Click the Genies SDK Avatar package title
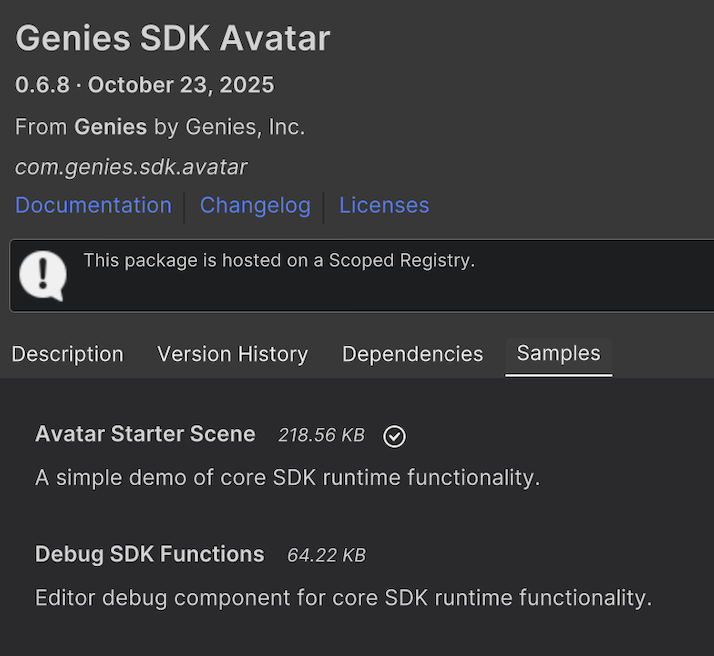 pos(172,38)
